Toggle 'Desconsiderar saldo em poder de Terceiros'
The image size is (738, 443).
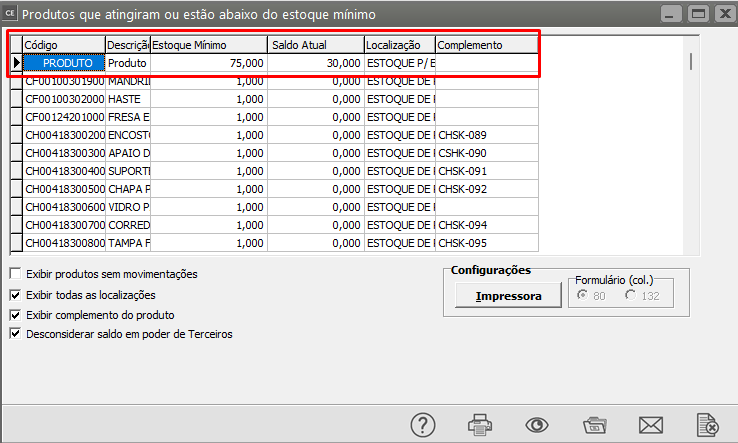[x=15, y=334]
